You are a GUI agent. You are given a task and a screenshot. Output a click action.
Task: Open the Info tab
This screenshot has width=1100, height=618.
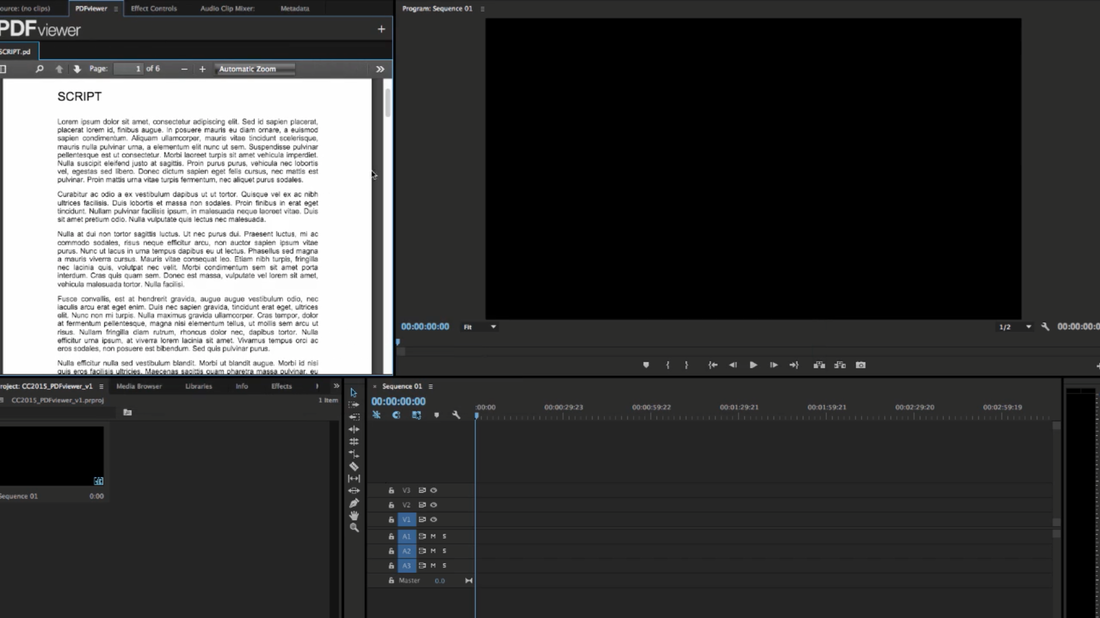pyautogui.click(x=241, y=387)
